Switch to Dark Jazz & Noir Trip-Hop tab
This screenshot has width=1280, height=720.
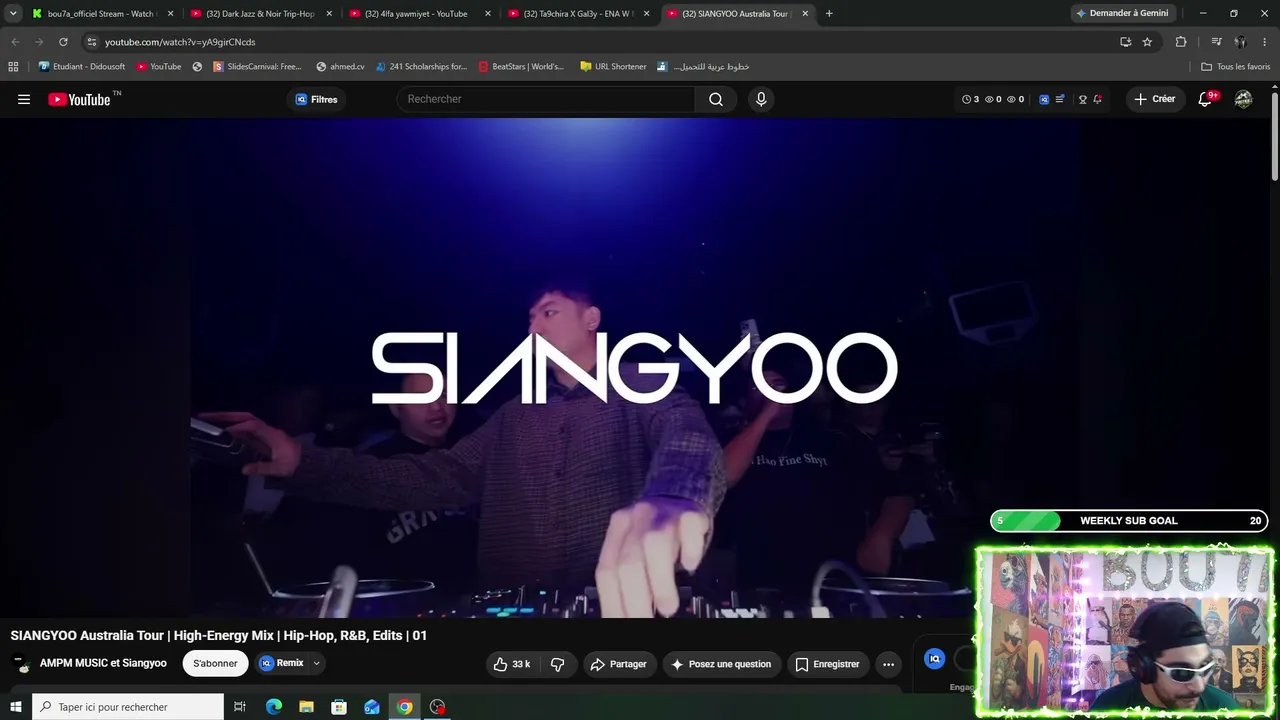coord(259,14)
